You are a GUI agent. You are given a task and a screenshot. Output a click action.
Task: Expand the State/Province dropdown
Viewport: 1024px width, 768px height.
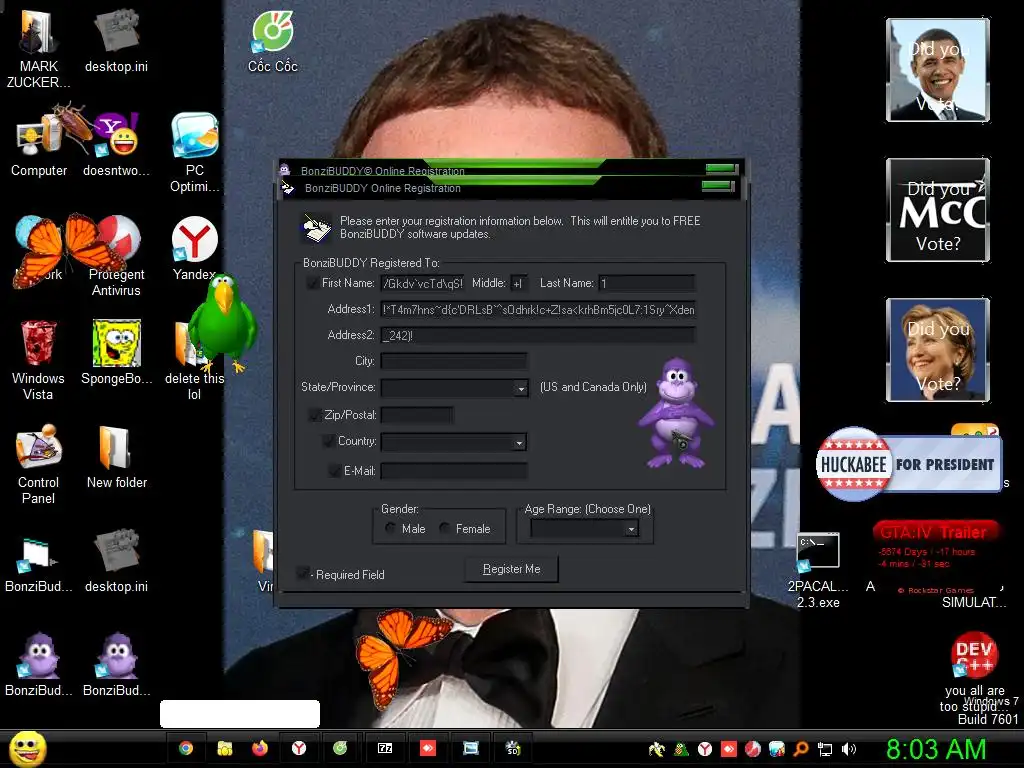point(520,389)
